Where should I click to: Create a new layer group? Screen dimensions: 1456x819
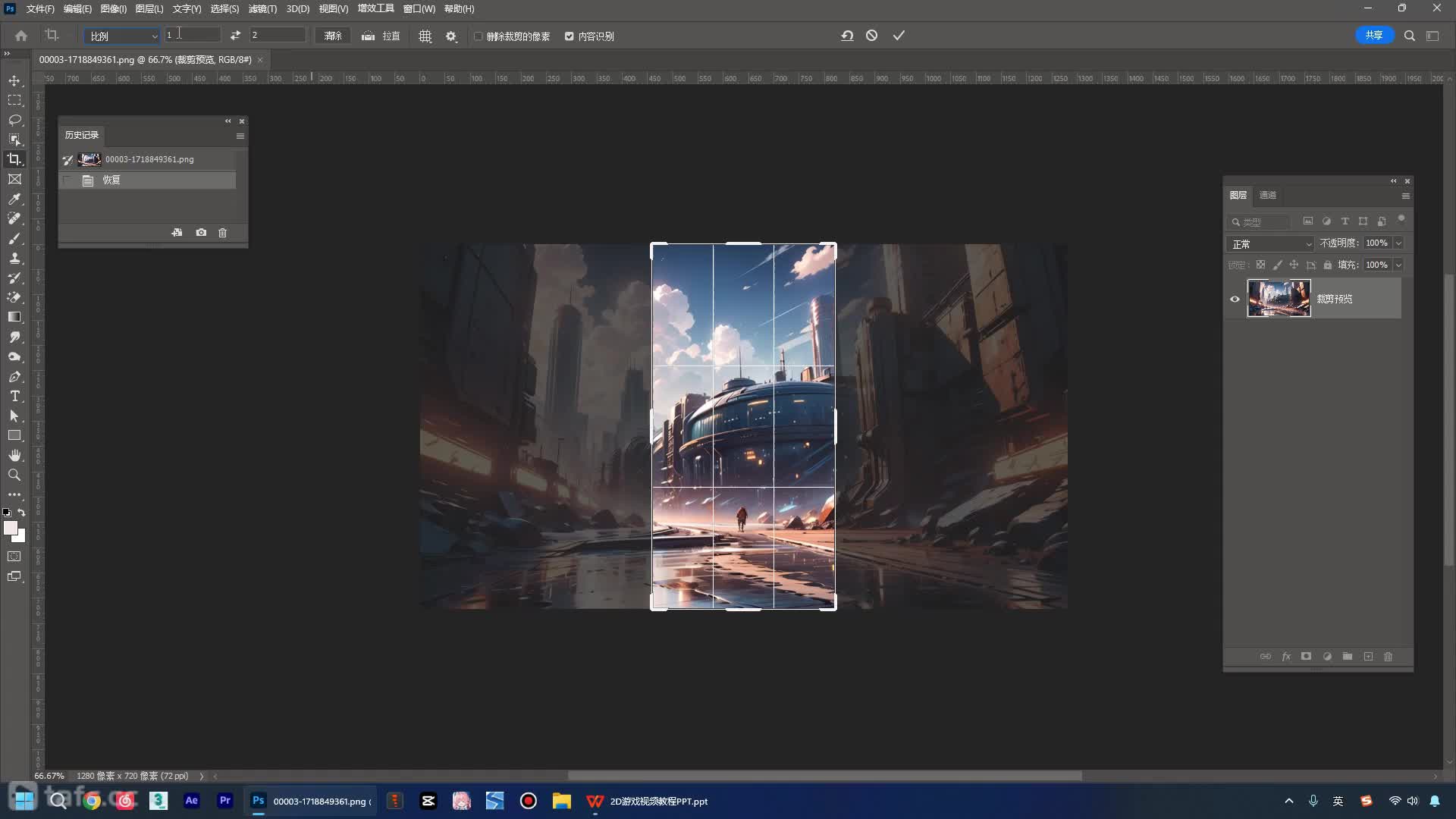pyautogui.click(x=1348, y=657)
